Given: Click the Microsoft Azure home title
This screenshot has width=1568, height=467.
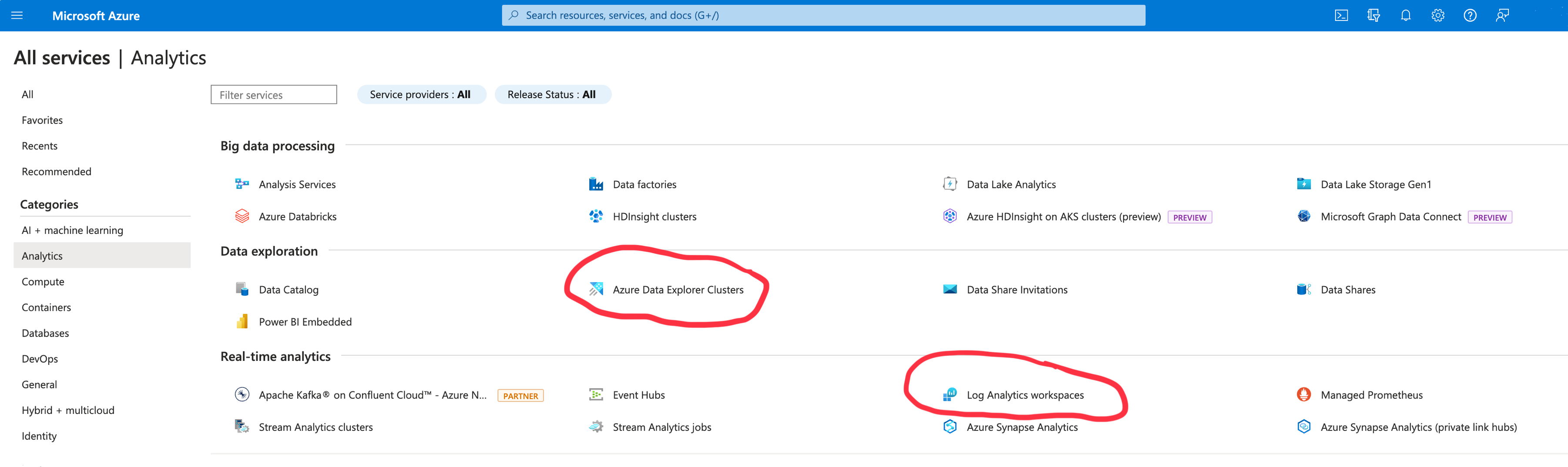Looking at the screenshot, I should tap(96, 16).
